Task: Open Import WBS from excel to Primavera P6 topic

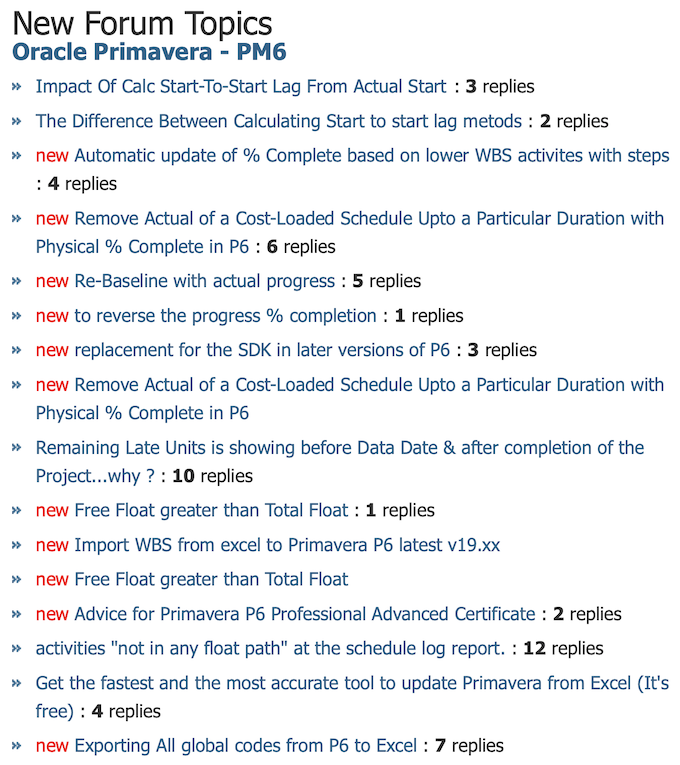Action: click(x=287, y=545)
